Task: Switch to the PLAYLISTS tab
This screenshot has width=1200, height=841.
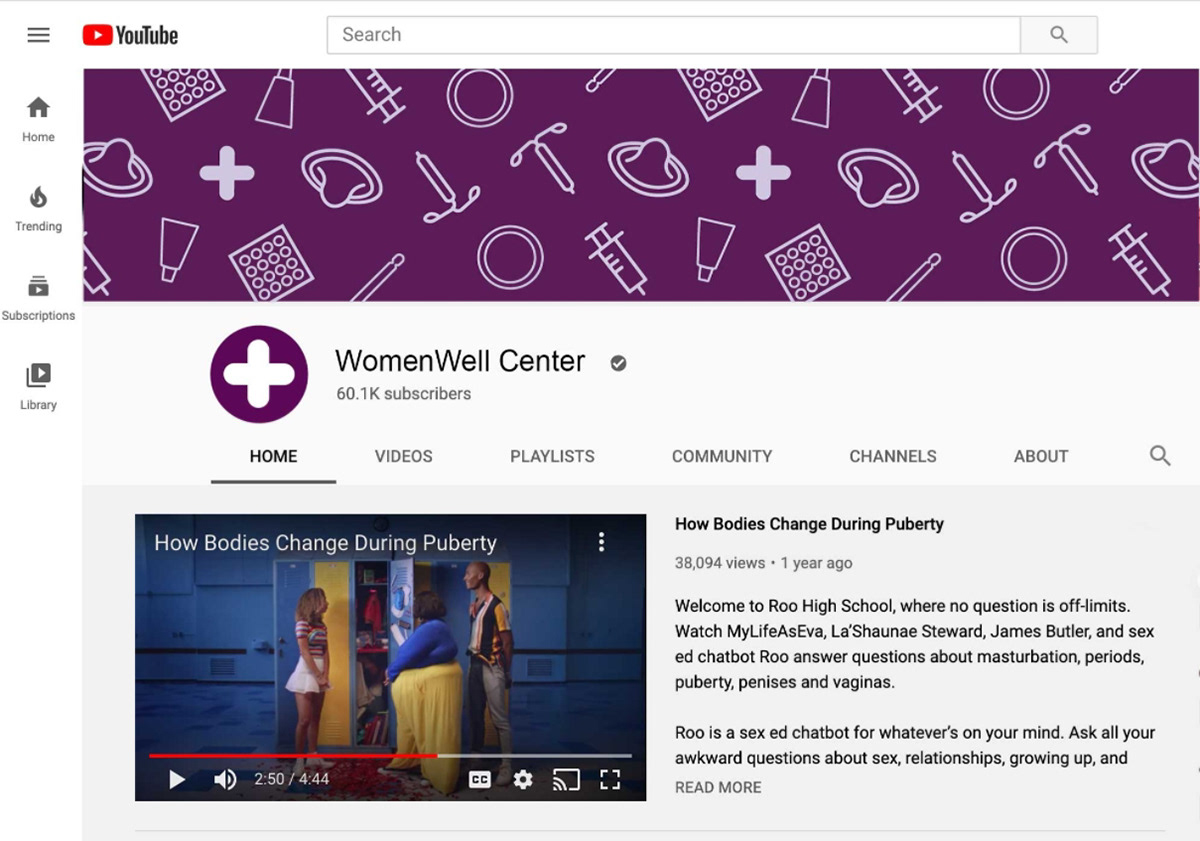Action: pos(552,456)
